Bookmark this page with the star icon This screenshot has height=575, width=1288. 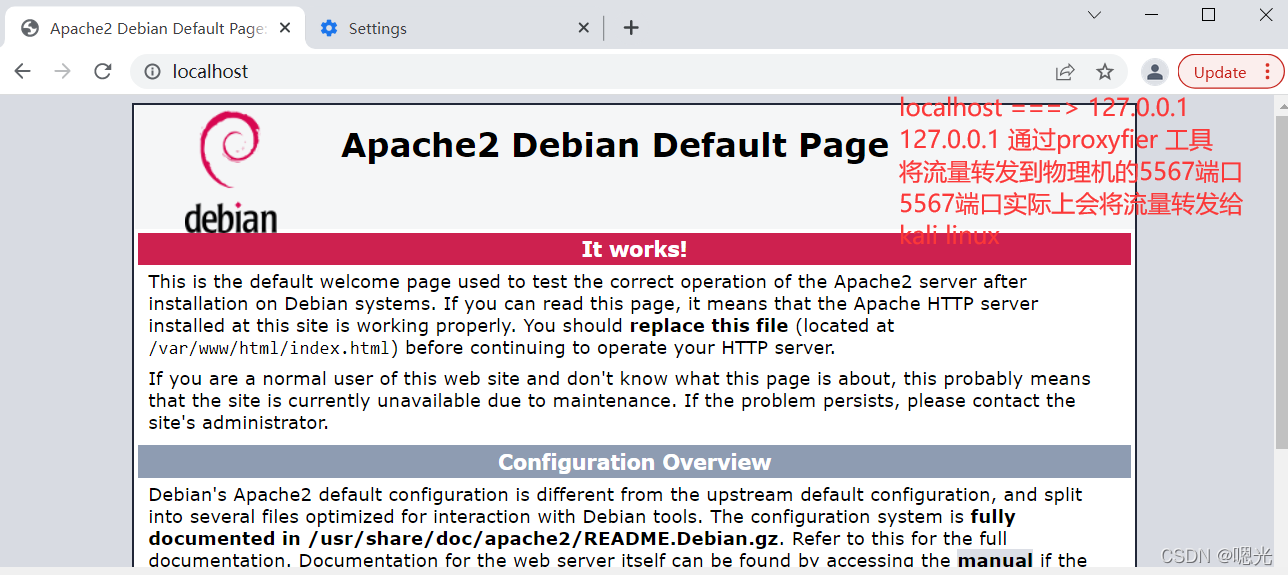point(1105,71)
